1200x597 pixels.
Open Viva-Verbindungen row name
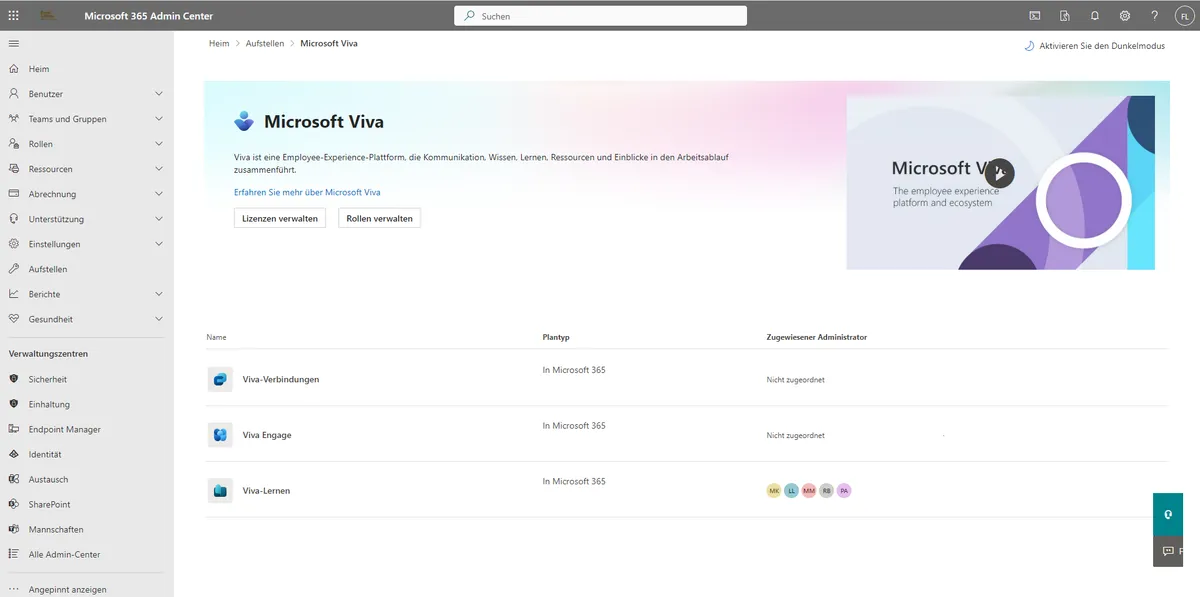pos(281,379)
